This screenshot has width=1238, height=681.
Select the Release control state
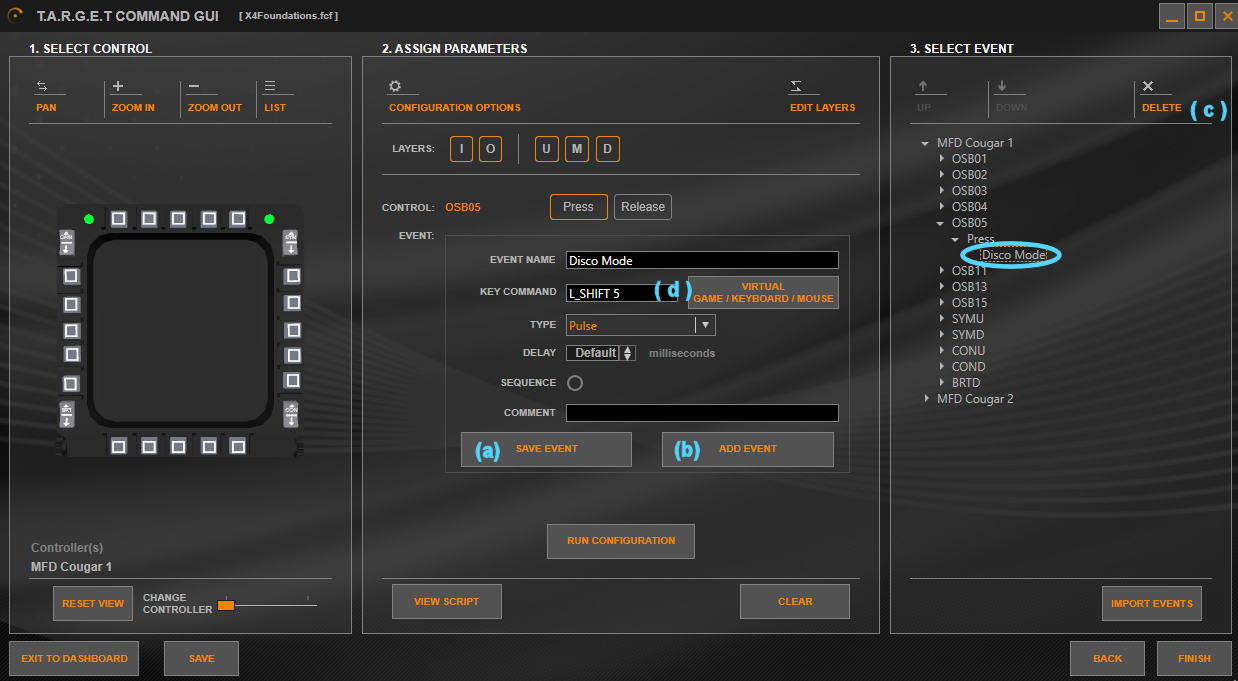(x=643, y=207)
